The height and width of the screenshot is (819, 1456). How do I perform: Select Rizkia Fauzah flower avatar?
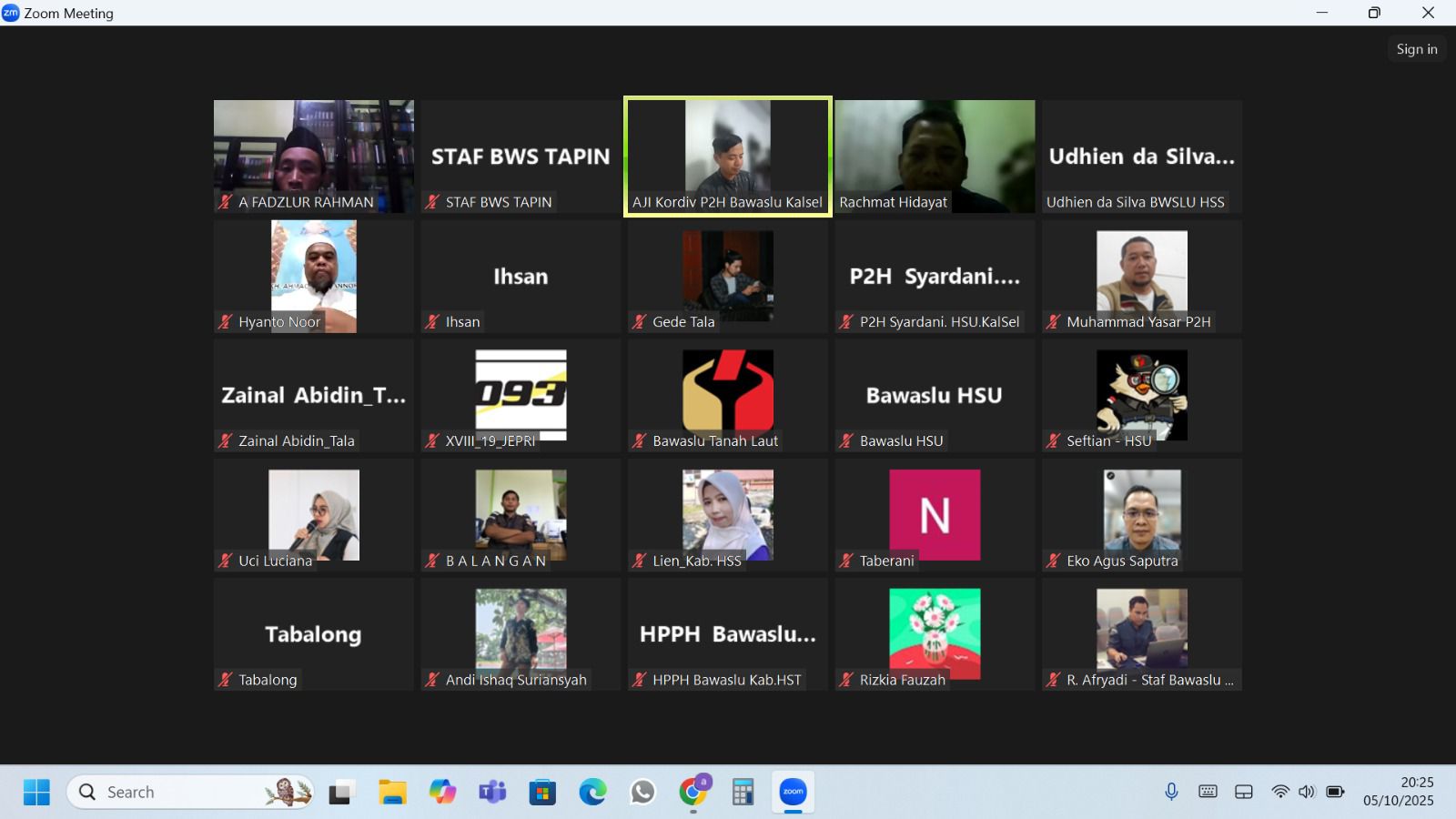tap(935, 634)
